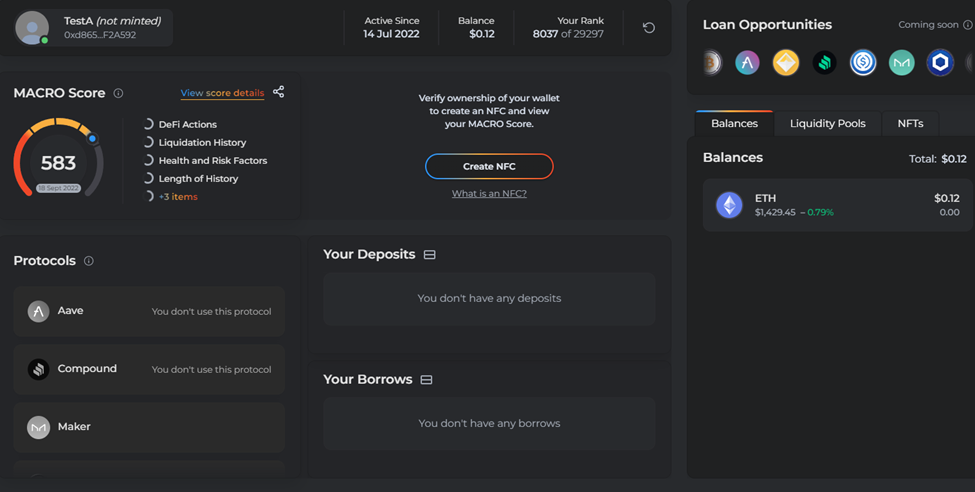Click the Compound logo in Protocols list
Screen dimensions: 975x492
39,369
